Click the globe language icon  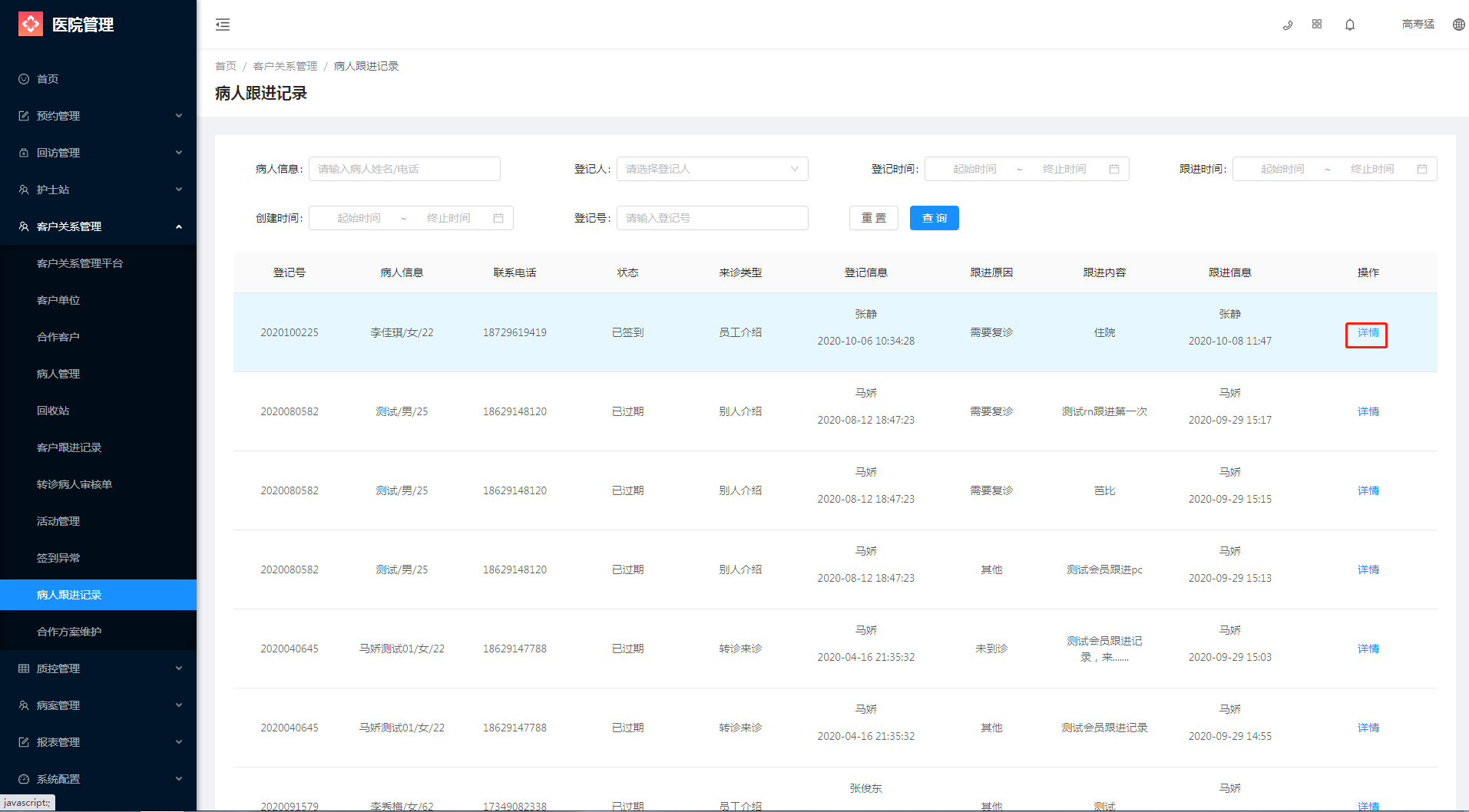click(1459, 25)
